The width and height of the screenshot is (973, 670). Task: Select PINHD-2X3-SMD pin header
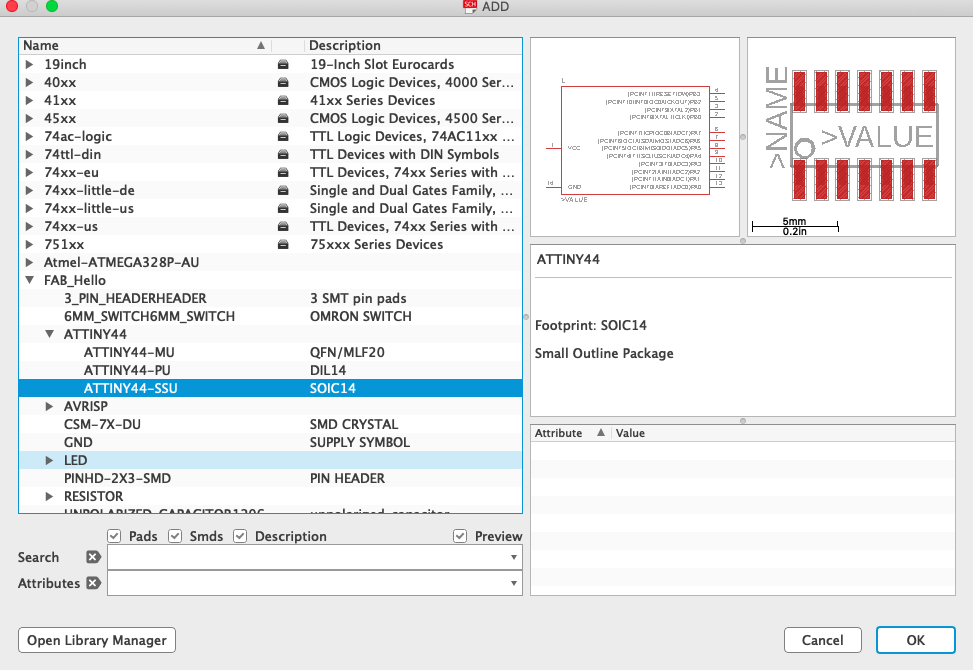[271, 478]
